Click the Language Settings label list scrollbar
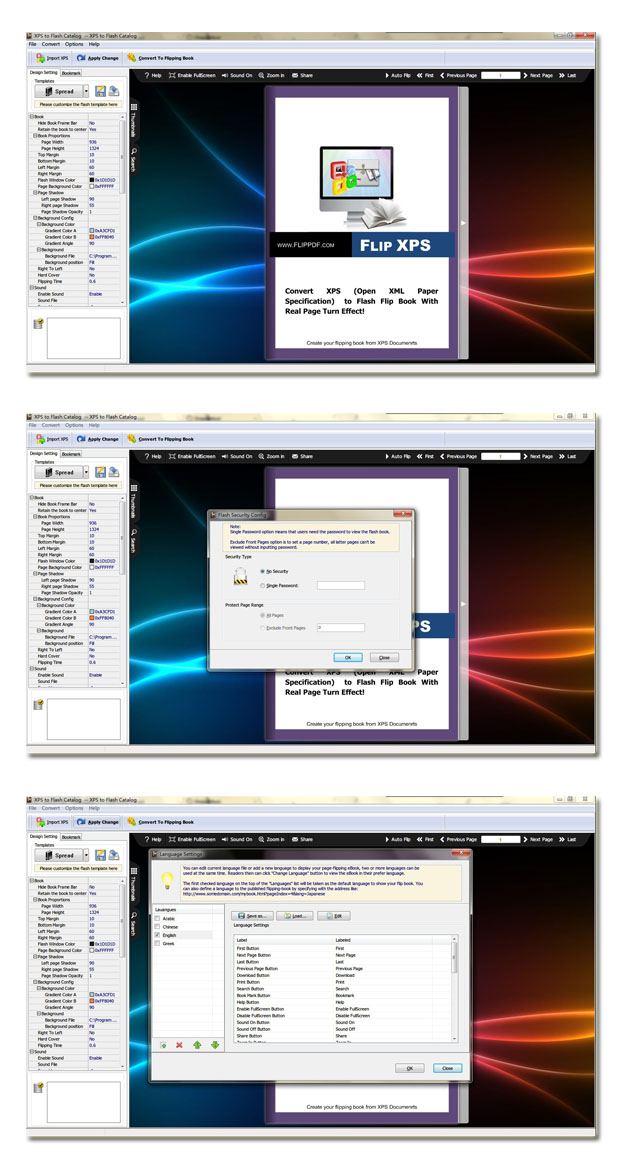Viewport: 620px width, 1170px height. tap(454, 988)
